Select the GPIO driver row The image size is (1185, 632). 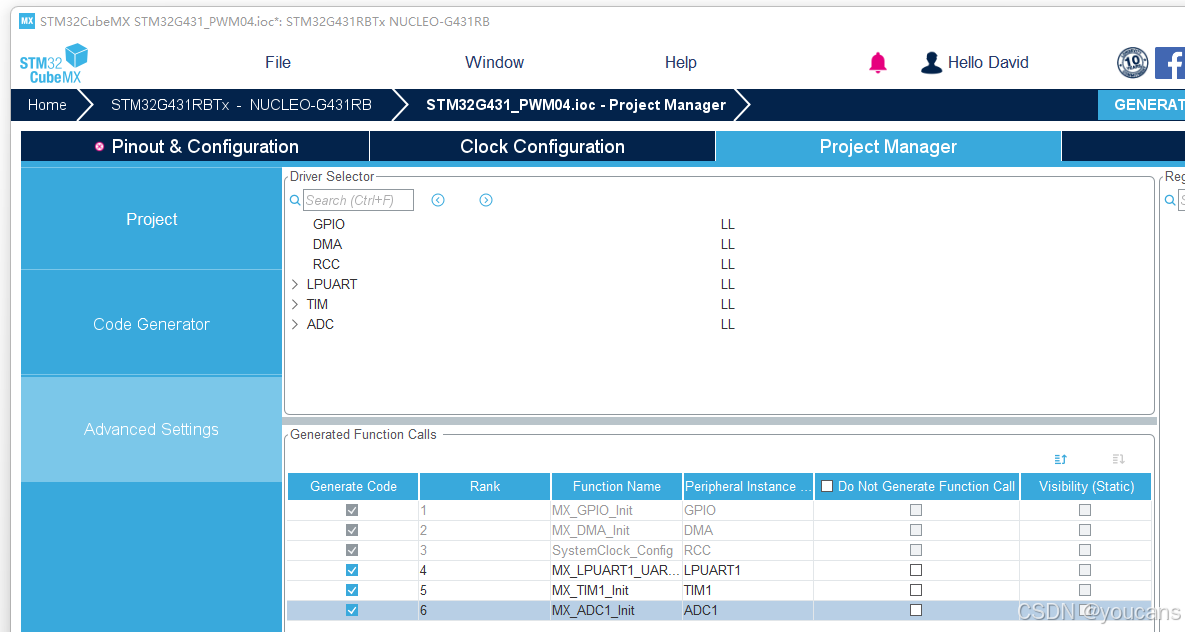(329, 225)
